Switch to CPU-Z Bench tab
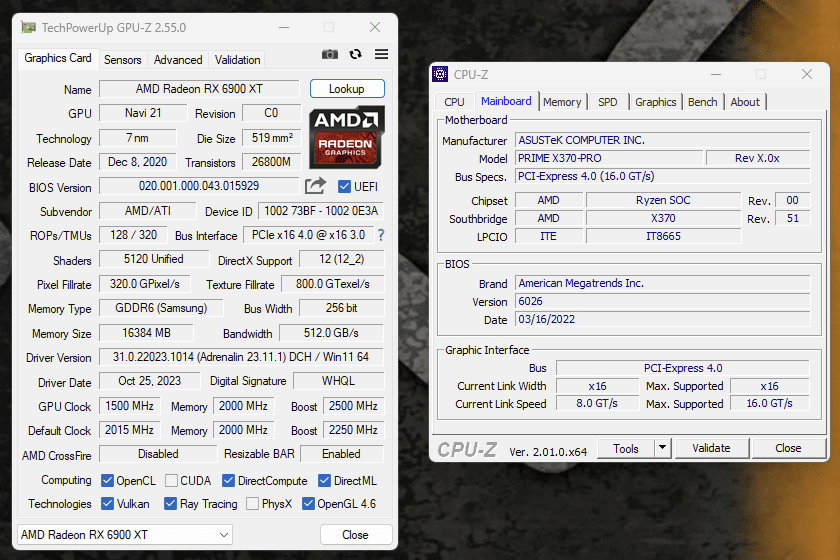Viewport: 840px width, 560px height. point(702,102)
